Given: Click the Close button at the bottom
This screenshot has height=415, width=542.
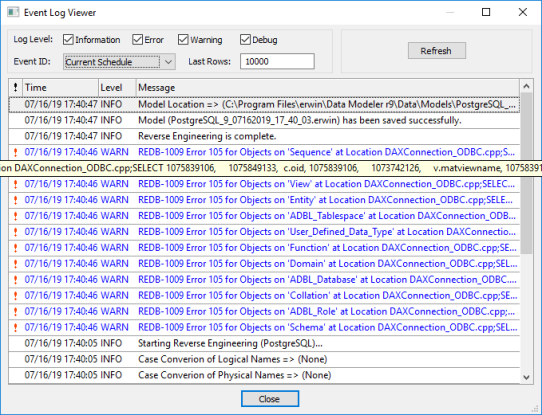Looking at the screenshot, I should [x=270, y=399].
